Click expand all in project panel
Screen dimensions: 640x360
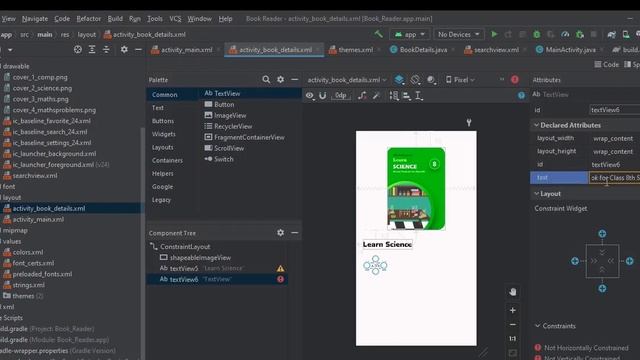pos(92,49)
